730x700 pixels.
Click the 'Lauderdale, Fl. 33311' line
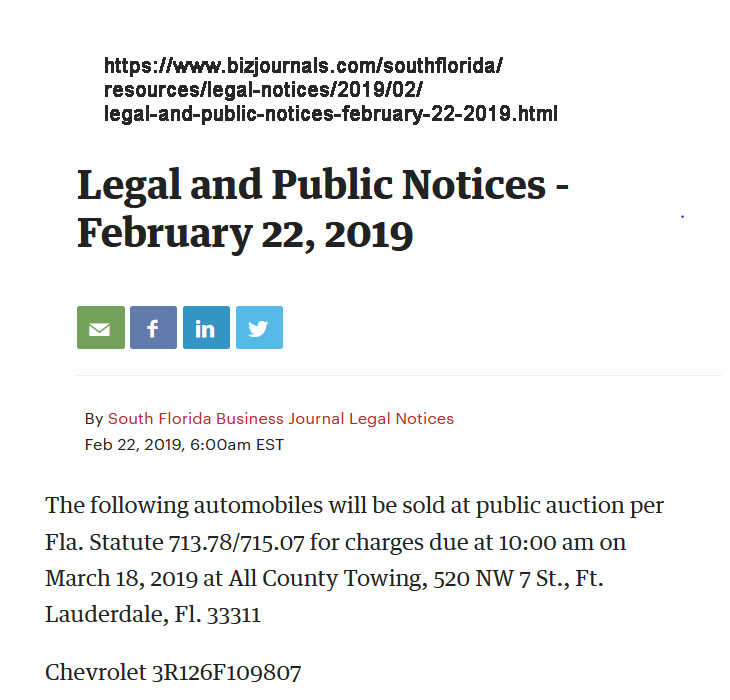[153, 614]
